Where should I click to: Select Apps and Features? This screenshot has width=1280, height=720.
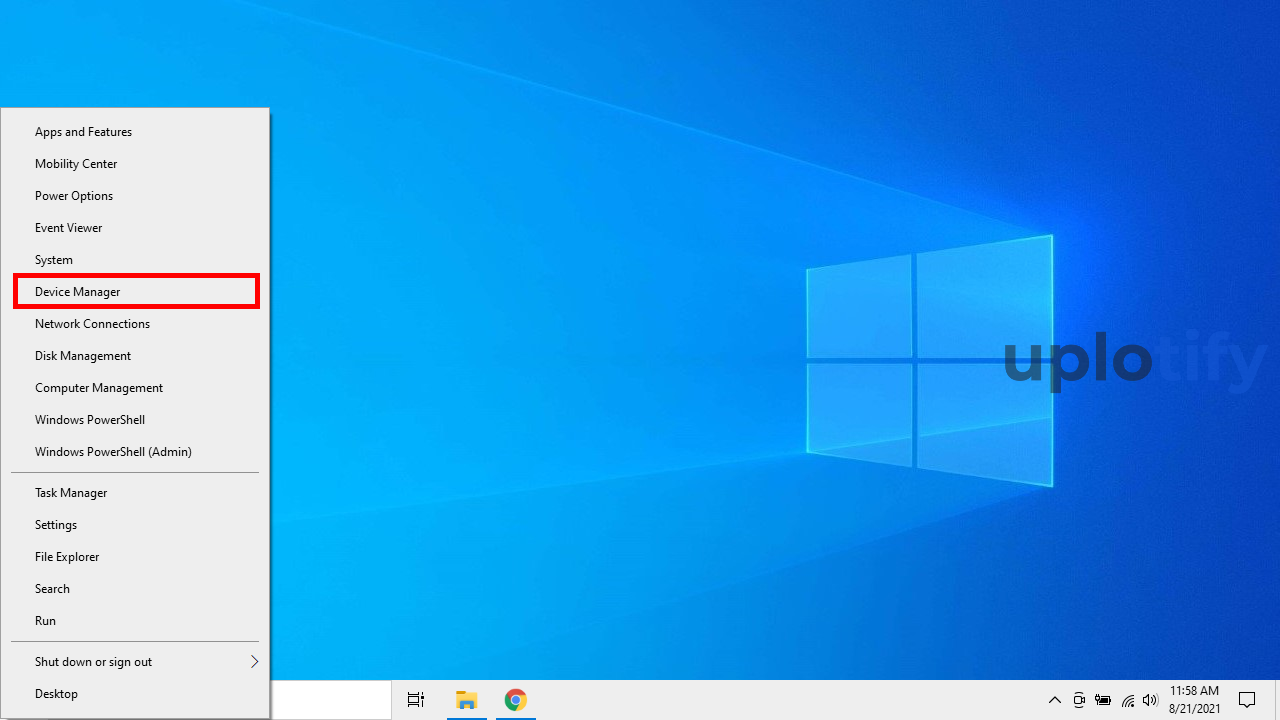tap(83, 132)
